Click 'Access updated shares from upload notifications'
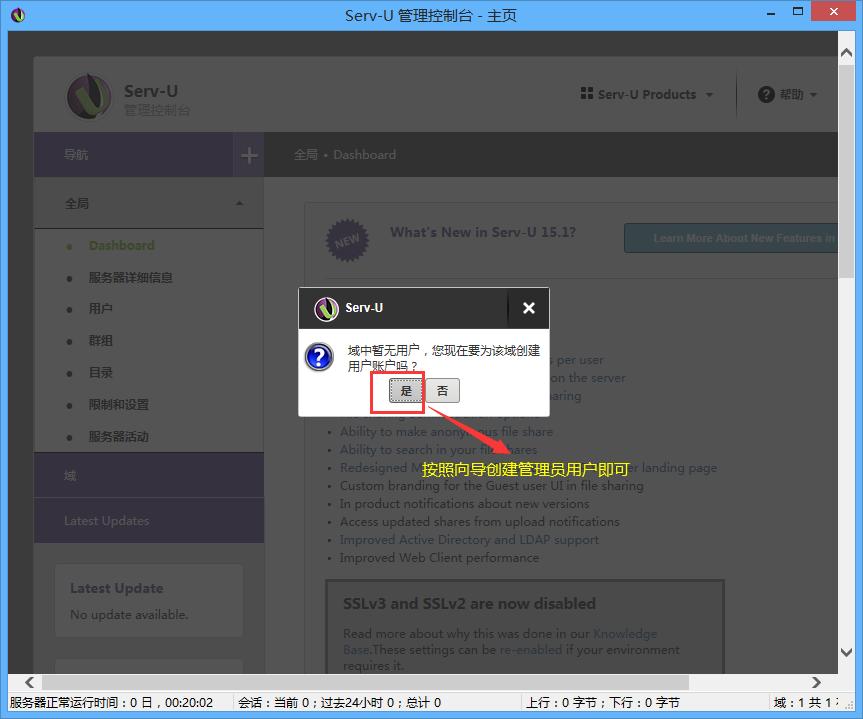Image resolution: width=863 pixels, height=719 pixels. [479, 521]
